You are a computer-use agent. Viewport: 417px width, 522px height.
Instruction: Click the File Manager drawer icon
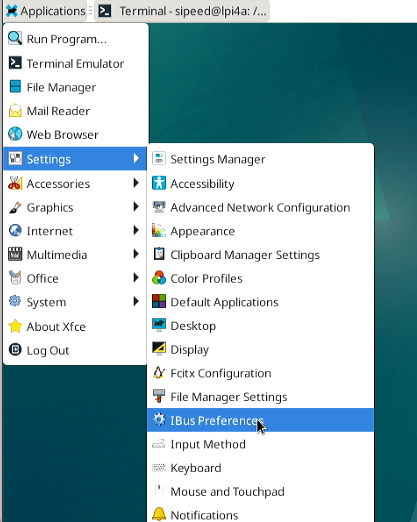[x=15, y=87]
